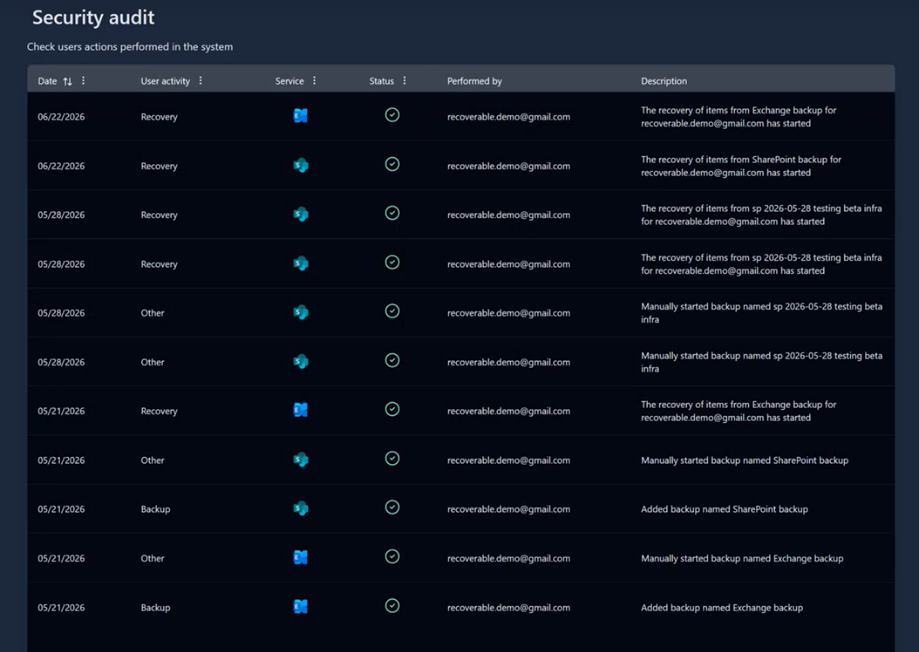Click 'Other' activity in Manually started SharePoint backup row
The image size is (919, 652).
[152, 460]
